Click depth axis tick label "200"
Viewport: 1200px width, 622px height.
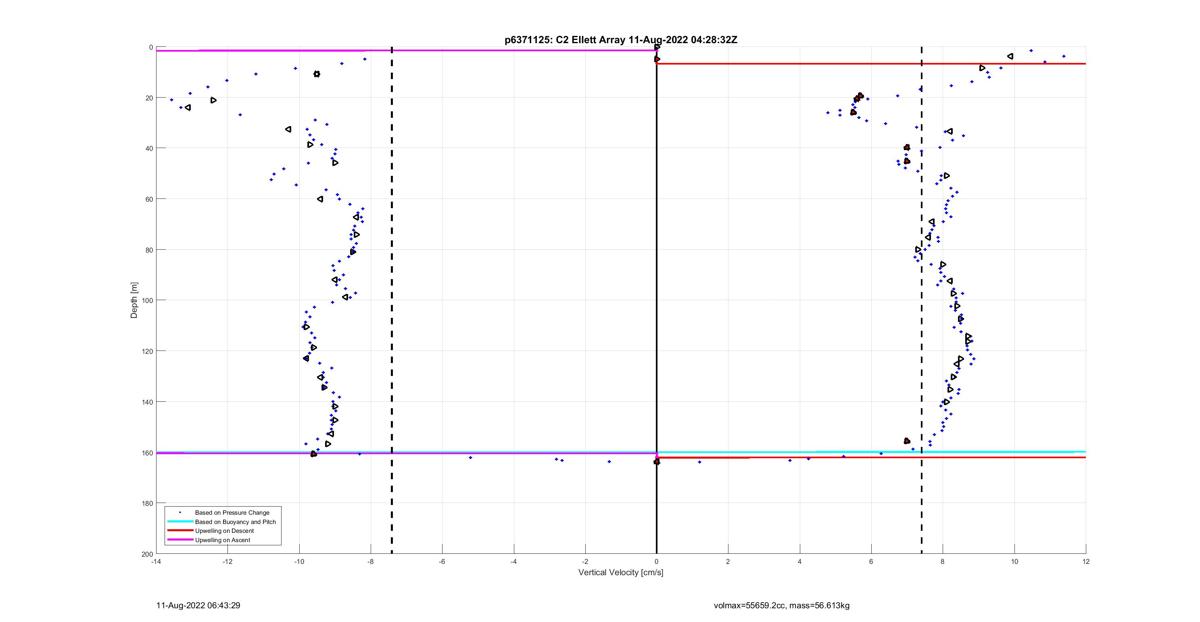146,554
